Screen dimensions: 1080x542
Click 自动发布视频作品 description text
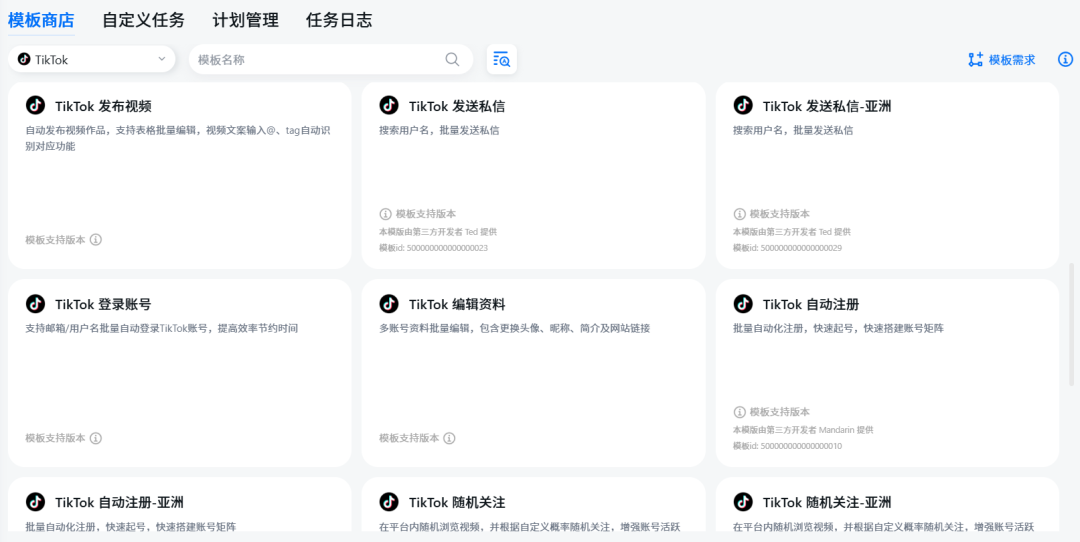[178, 138]
